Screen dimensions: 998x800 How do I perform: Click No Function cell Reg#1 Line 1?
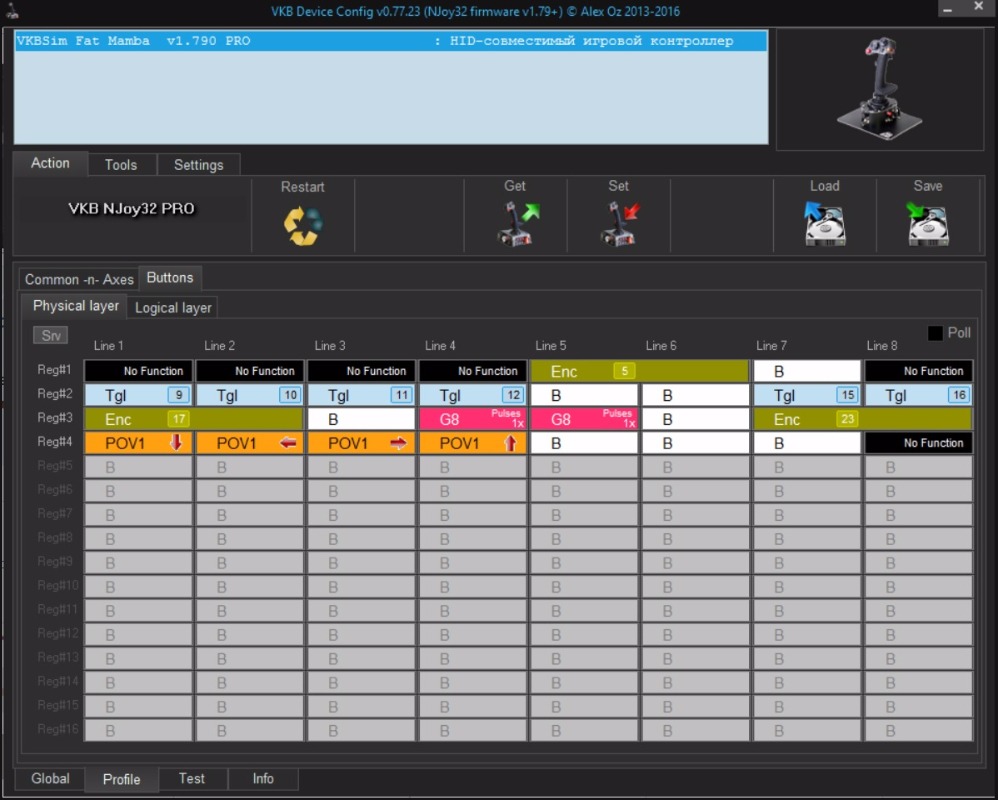click(139, 371)
